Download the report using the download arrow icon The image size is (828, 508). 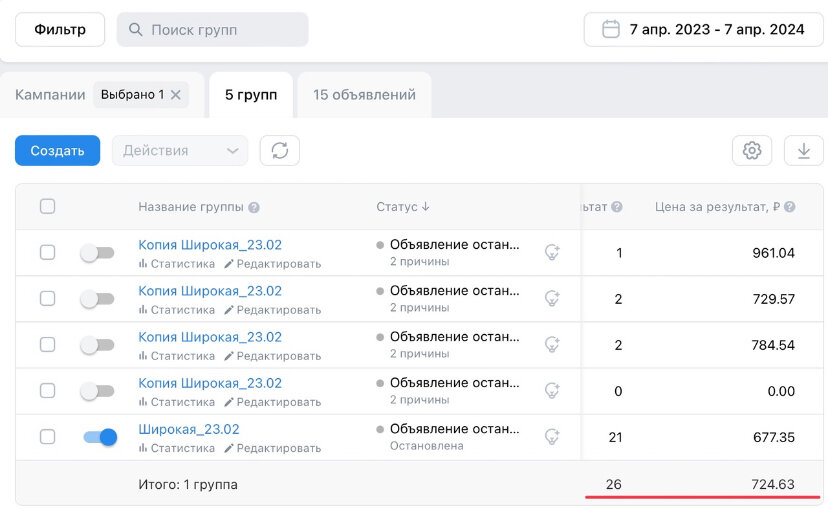tap(804, 150)
